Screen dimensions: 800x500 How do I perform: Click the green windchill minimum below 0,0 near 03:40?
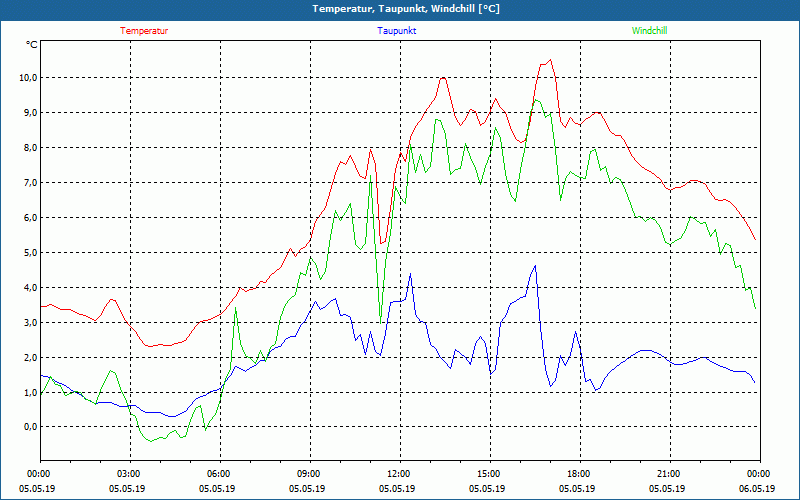(x=151, y=441)
